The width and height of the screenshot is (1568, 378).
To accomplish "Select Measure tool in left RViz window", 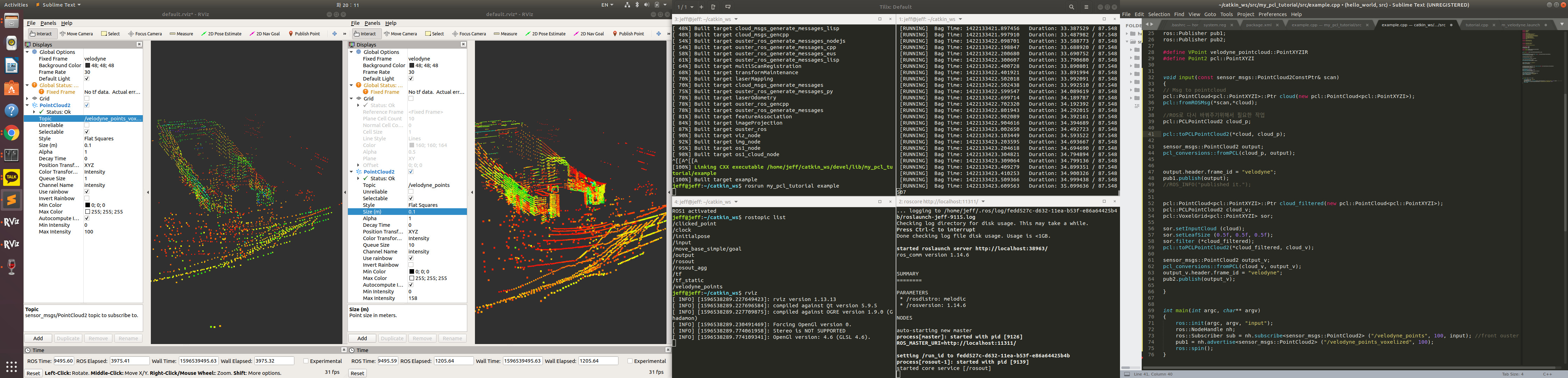I will point(181,34).
